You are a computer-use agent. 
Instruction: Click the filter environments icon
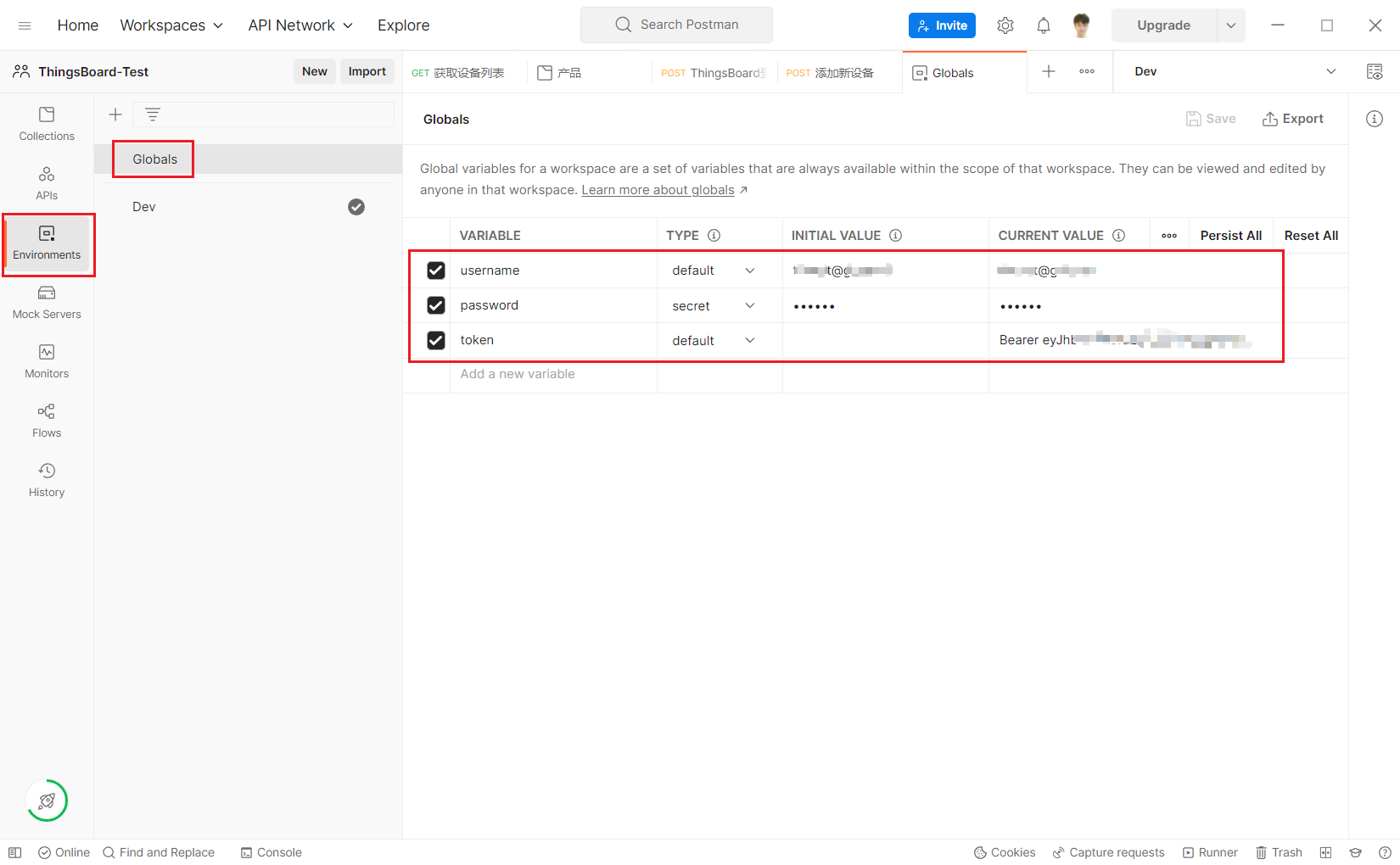click(153, 114)
